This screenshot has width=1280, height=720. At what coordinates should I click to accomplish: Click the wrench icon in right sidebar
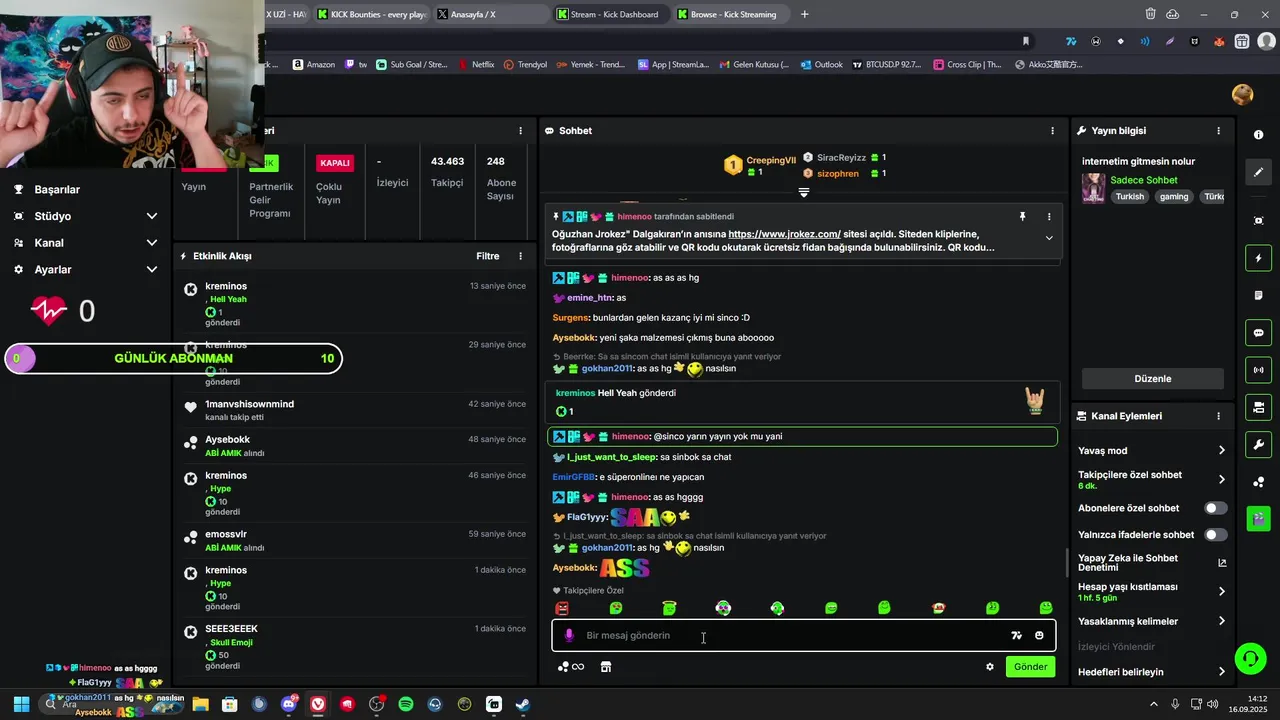[1258, 444]
